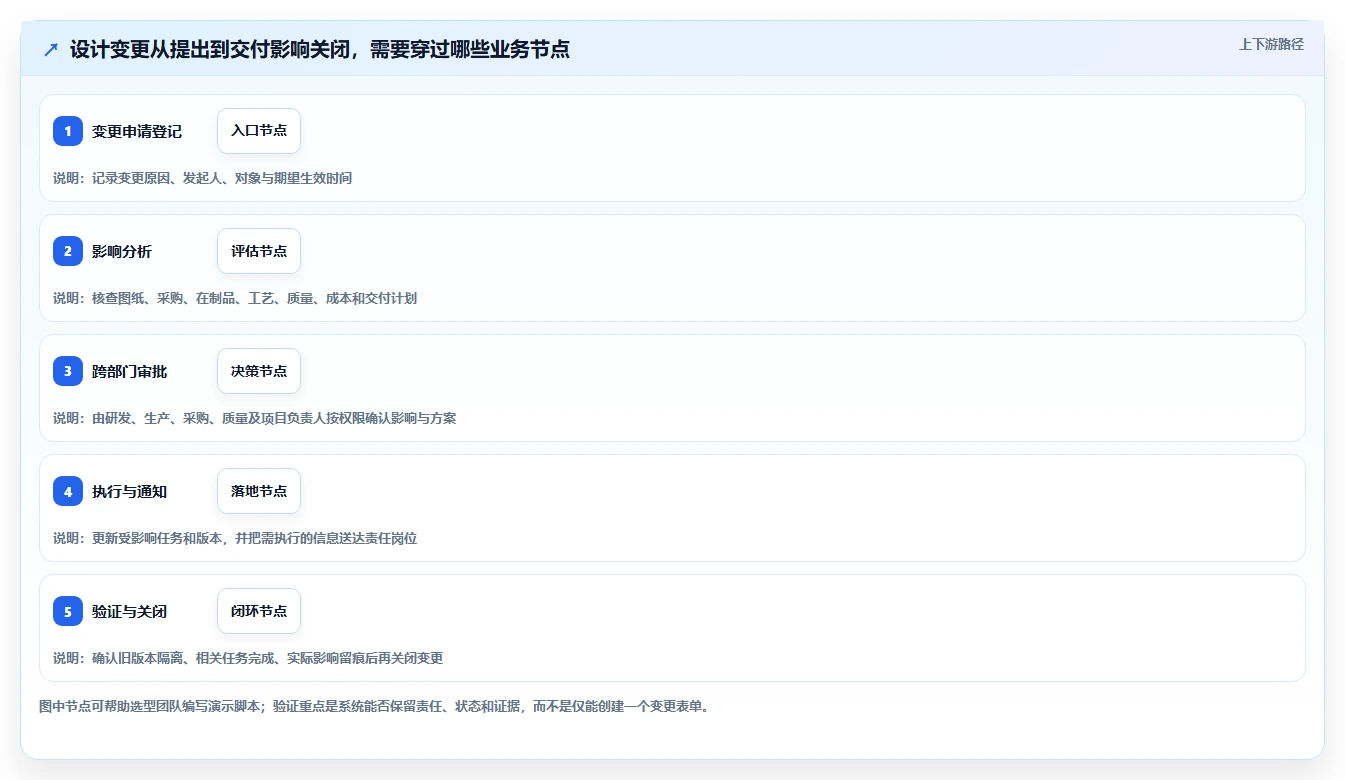The height and width of the screenshot is (780, 1345).
Task: Click the arrow icon beside the header title
Action: point(51,49)
